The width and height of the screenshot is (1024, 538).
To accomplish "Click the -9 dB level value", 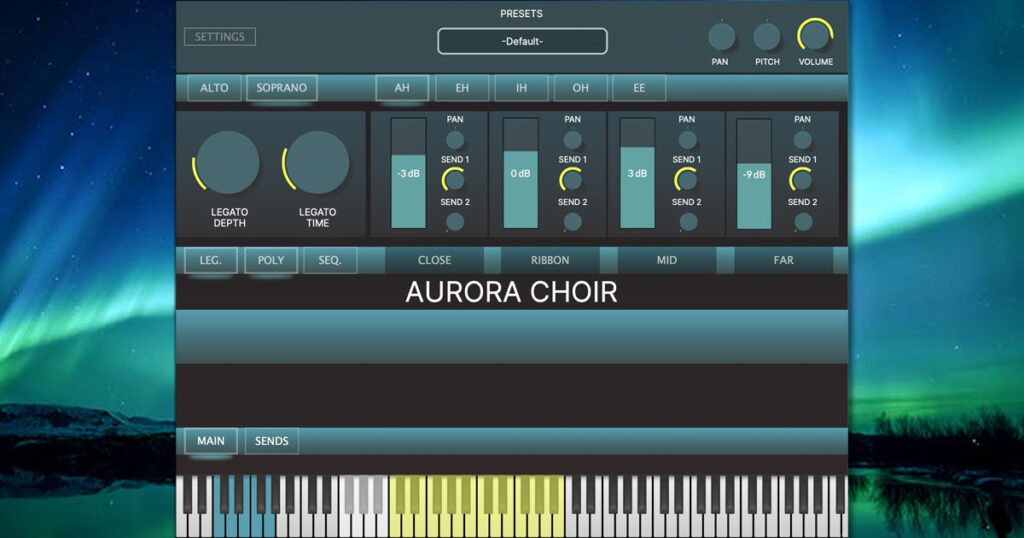I will pos(754,174).
